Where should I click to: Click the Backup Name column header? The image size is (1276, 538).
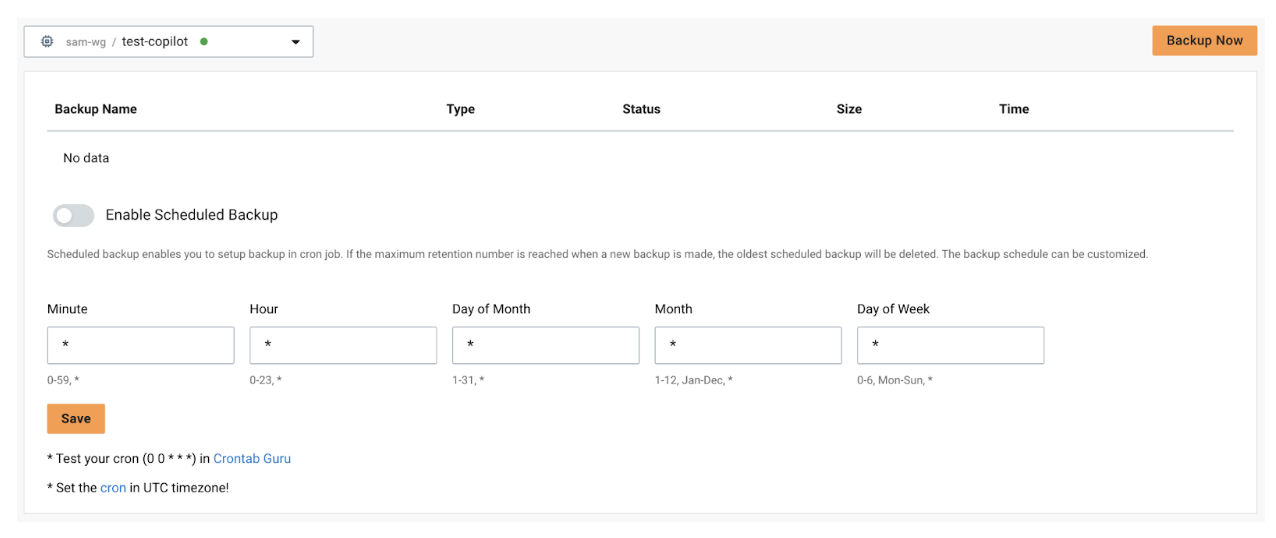[96, 109]
